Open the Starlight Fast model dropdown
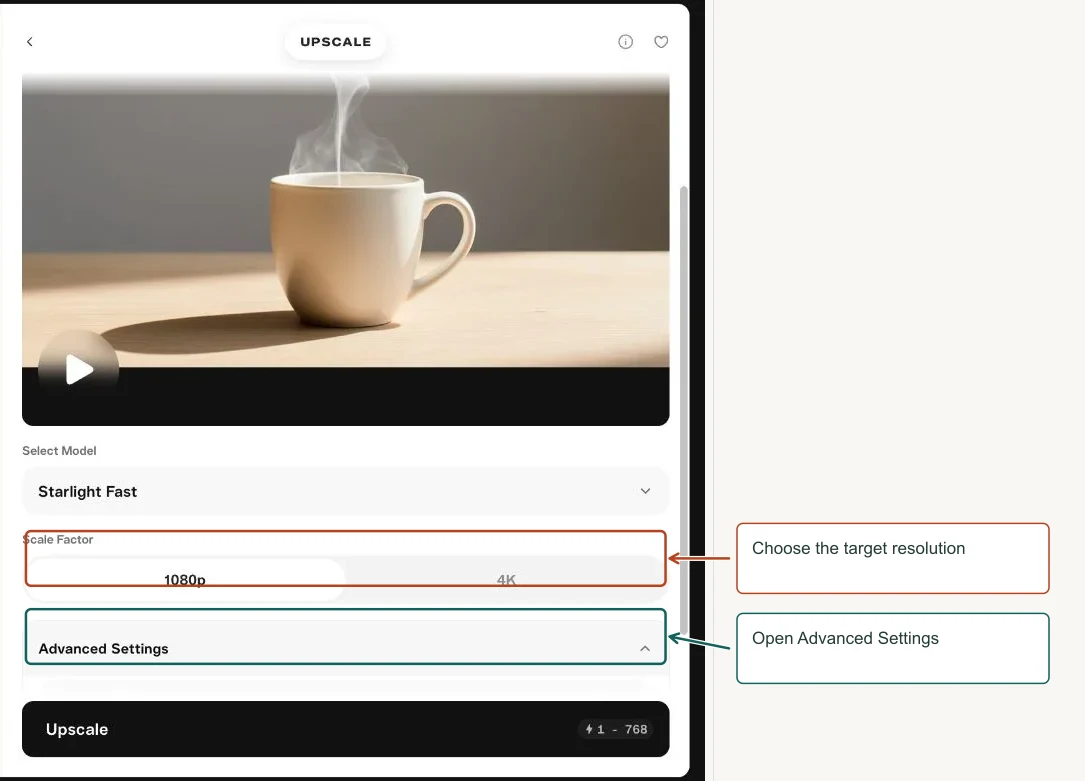This screenshot has width=1085, height=781. point(345,491)
